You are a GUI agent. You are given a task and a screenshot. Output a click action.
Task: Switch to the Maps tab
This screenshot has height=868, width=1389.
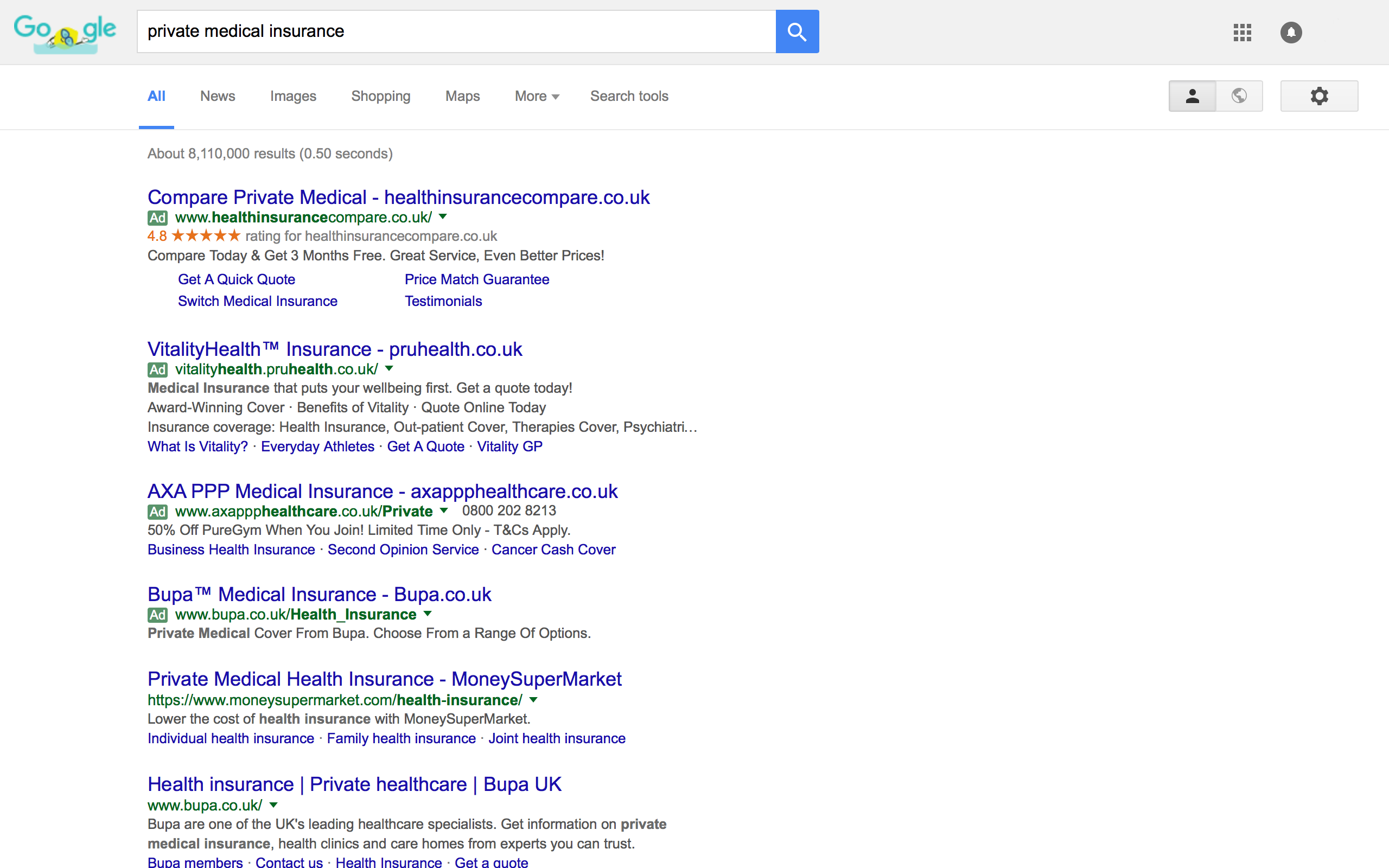click(x=463, y=96)
